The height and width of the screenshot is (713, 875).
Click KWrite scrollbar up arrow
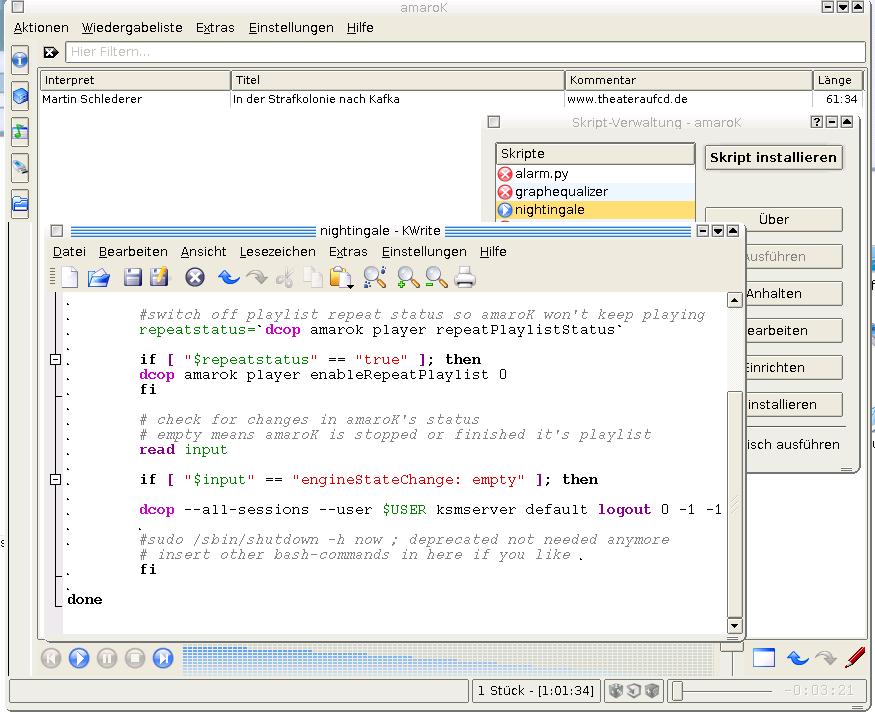pyautogui.click(x=734, y=301)
